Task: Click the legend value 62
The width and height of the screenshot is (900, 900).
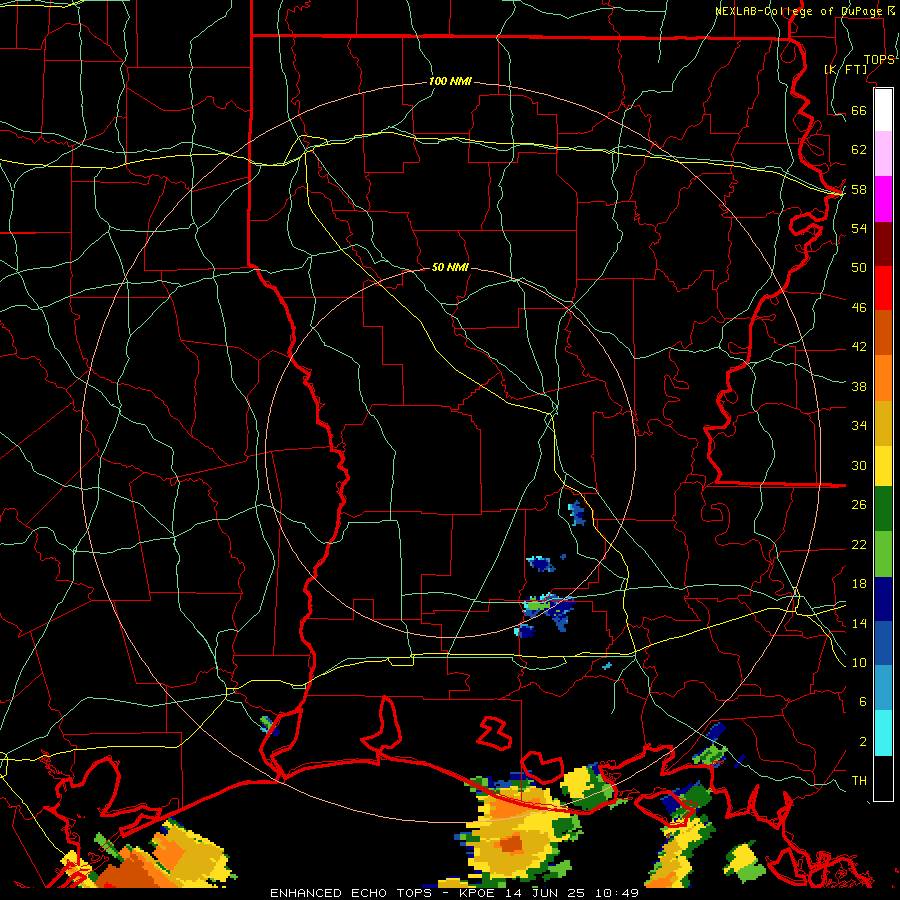Action: tap(859, 150)
